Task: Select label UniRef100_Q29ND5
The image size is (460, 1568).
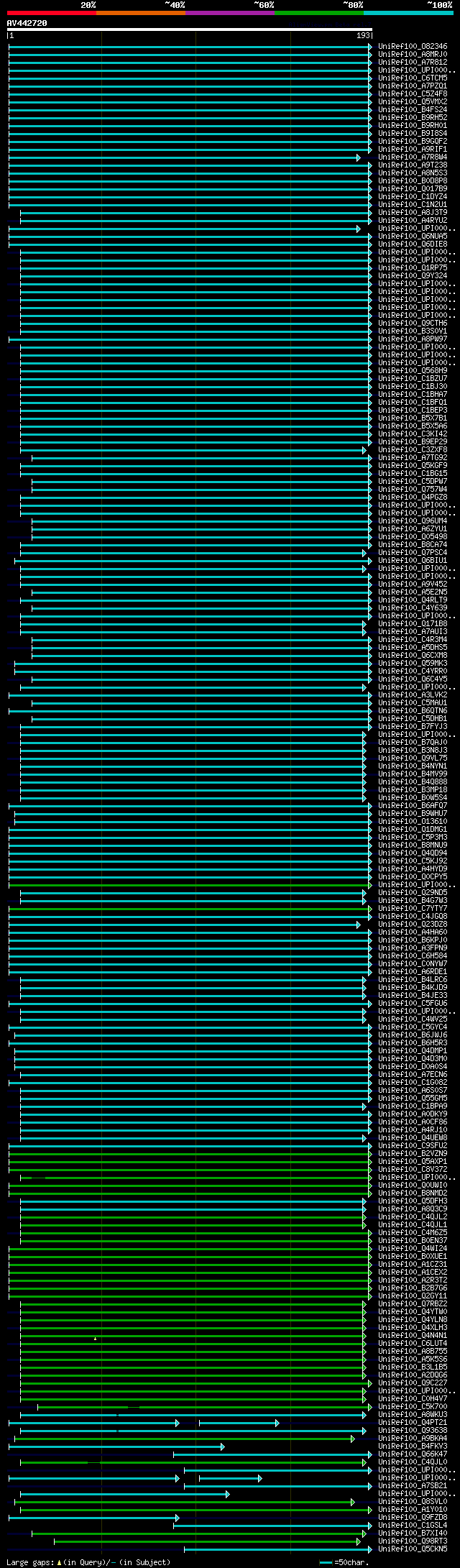Action: pos(413,892)
